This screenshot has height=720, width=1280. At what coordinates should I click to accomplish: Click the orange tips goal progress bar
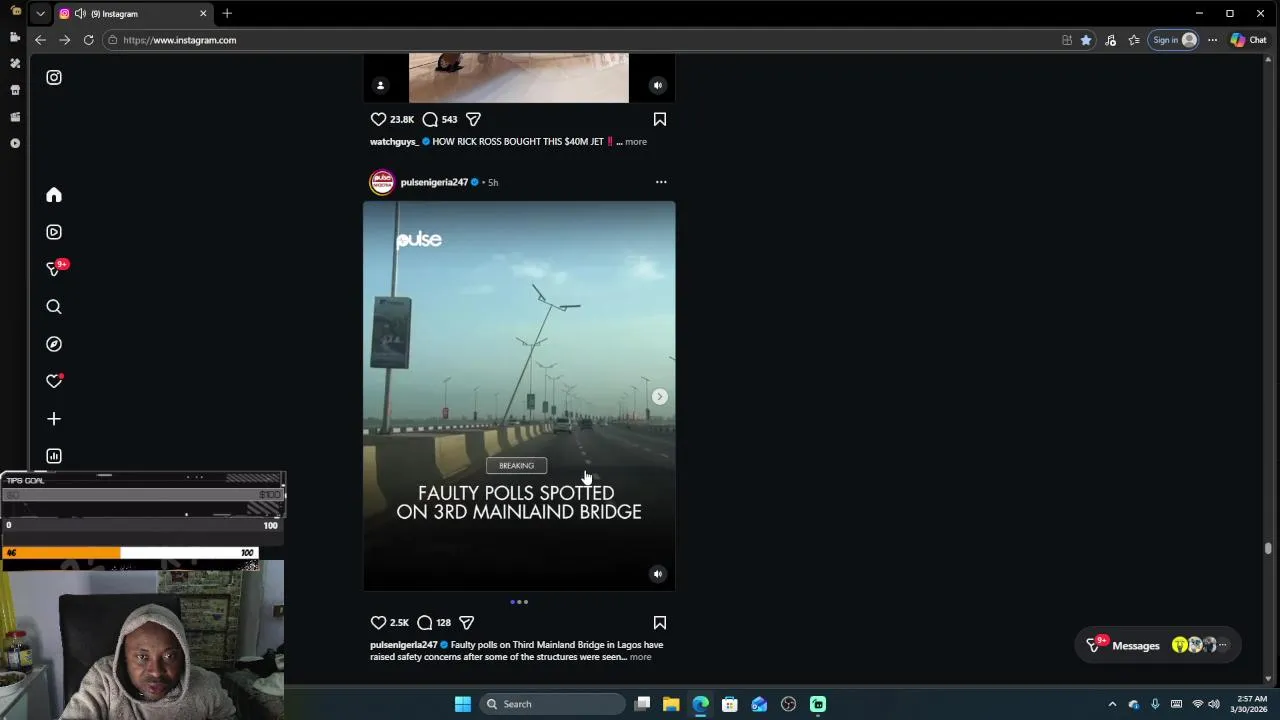point(62,552)
